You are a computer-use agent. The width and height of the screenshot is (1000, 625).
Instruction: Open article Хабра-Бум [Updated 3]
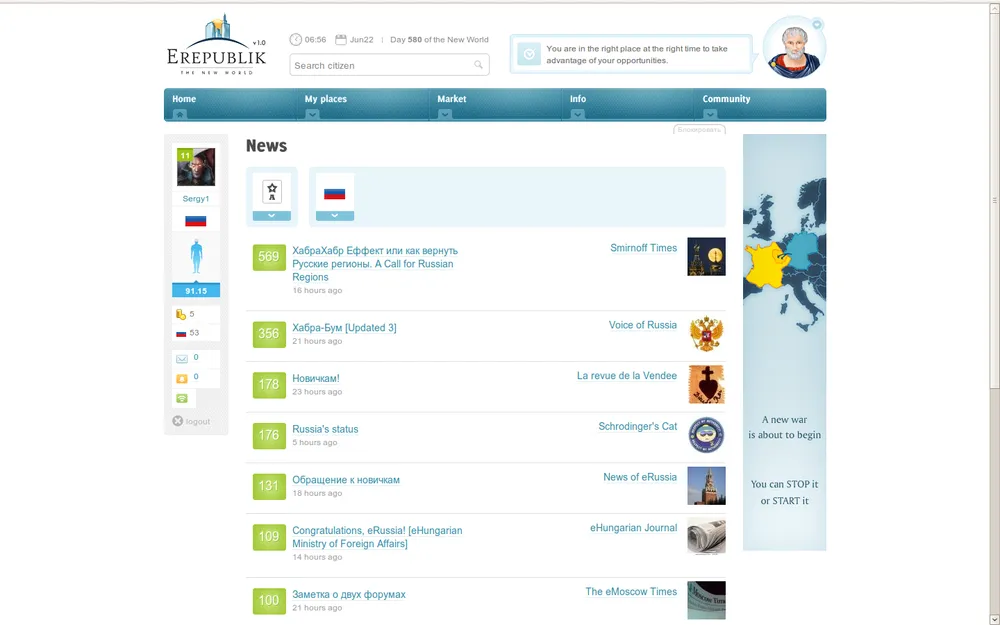[x=344, y=328]
